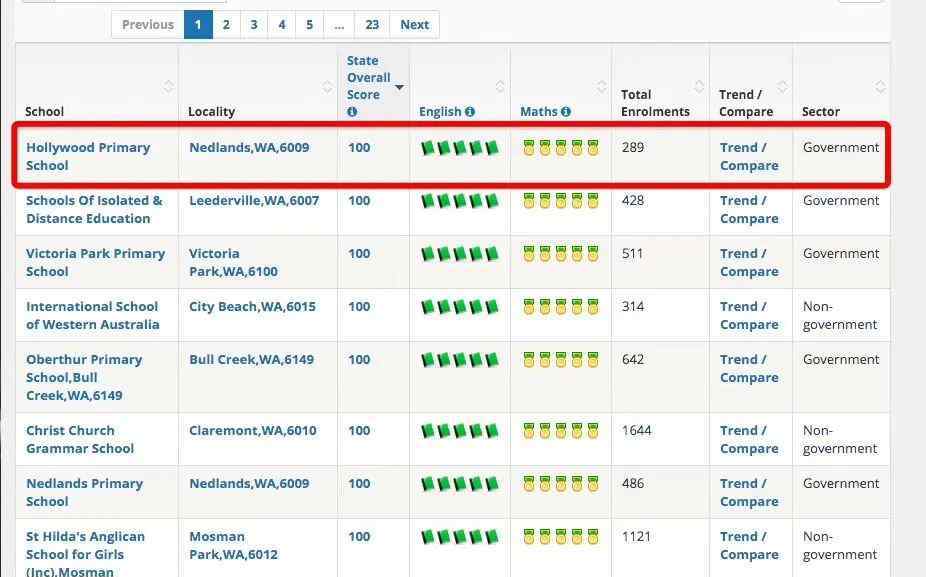Click enrolment value 1121
The width and height of the screenshot is (926, 577).
click(636, 537)
